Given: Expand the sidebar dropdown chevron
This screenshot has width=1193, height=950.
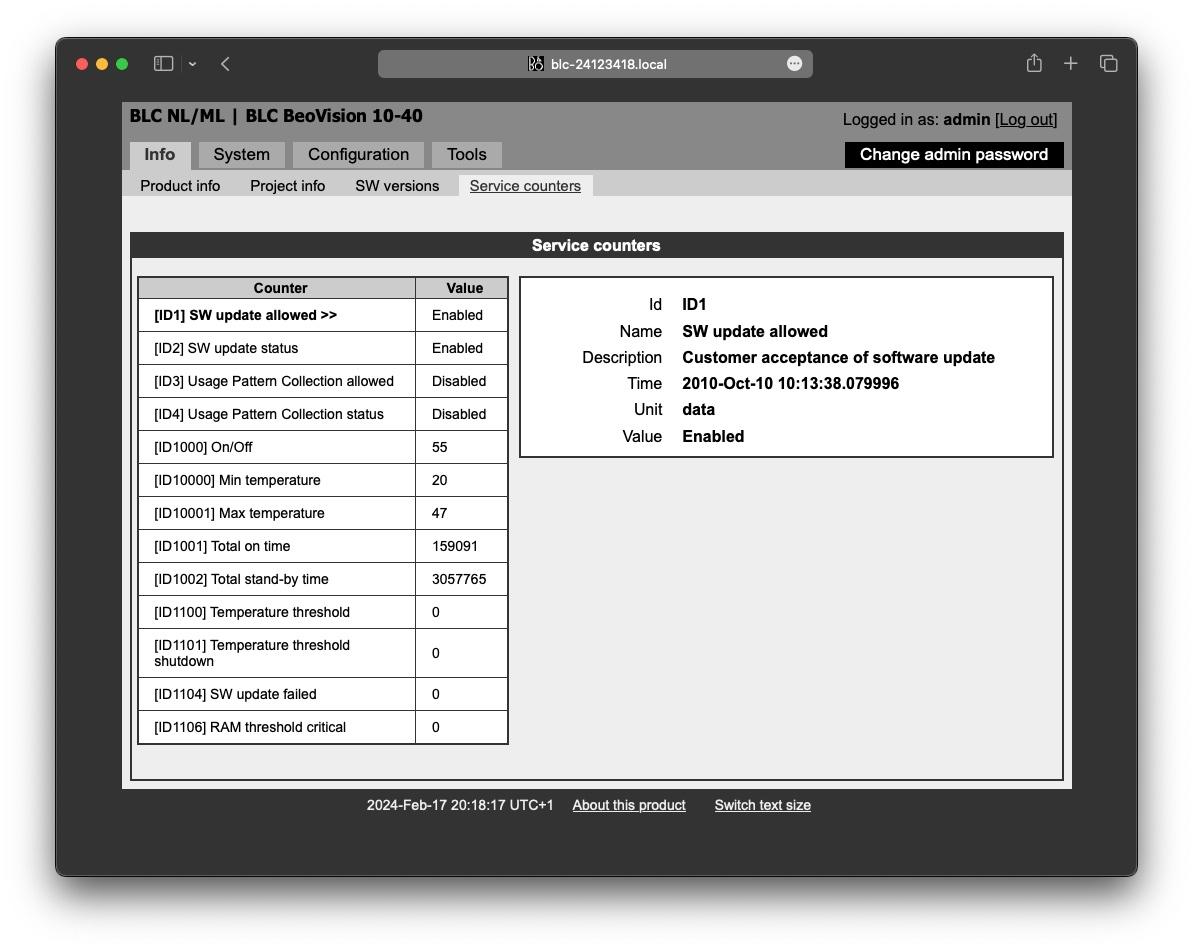Looking at the screenshot, I should tap(192, 64).
